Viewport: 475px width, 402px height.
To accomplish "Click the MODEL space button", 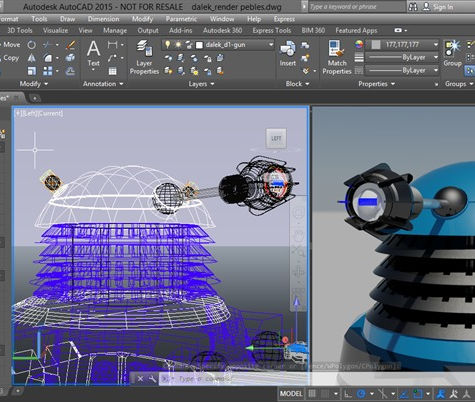I will pyautogui.click(x=291, y=394).
